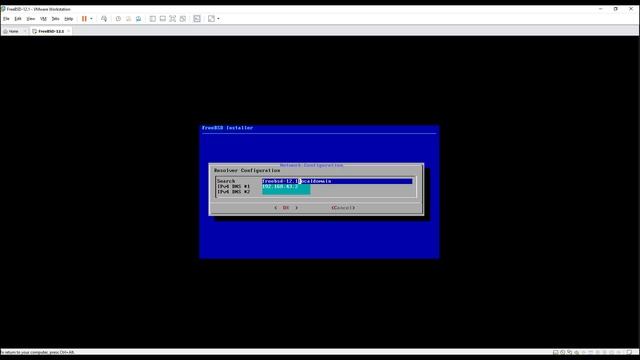Viewport: 640px width, 360px height.
Task: Expand the stretch display dropdown arrow
Action: (x=218, y=19)
